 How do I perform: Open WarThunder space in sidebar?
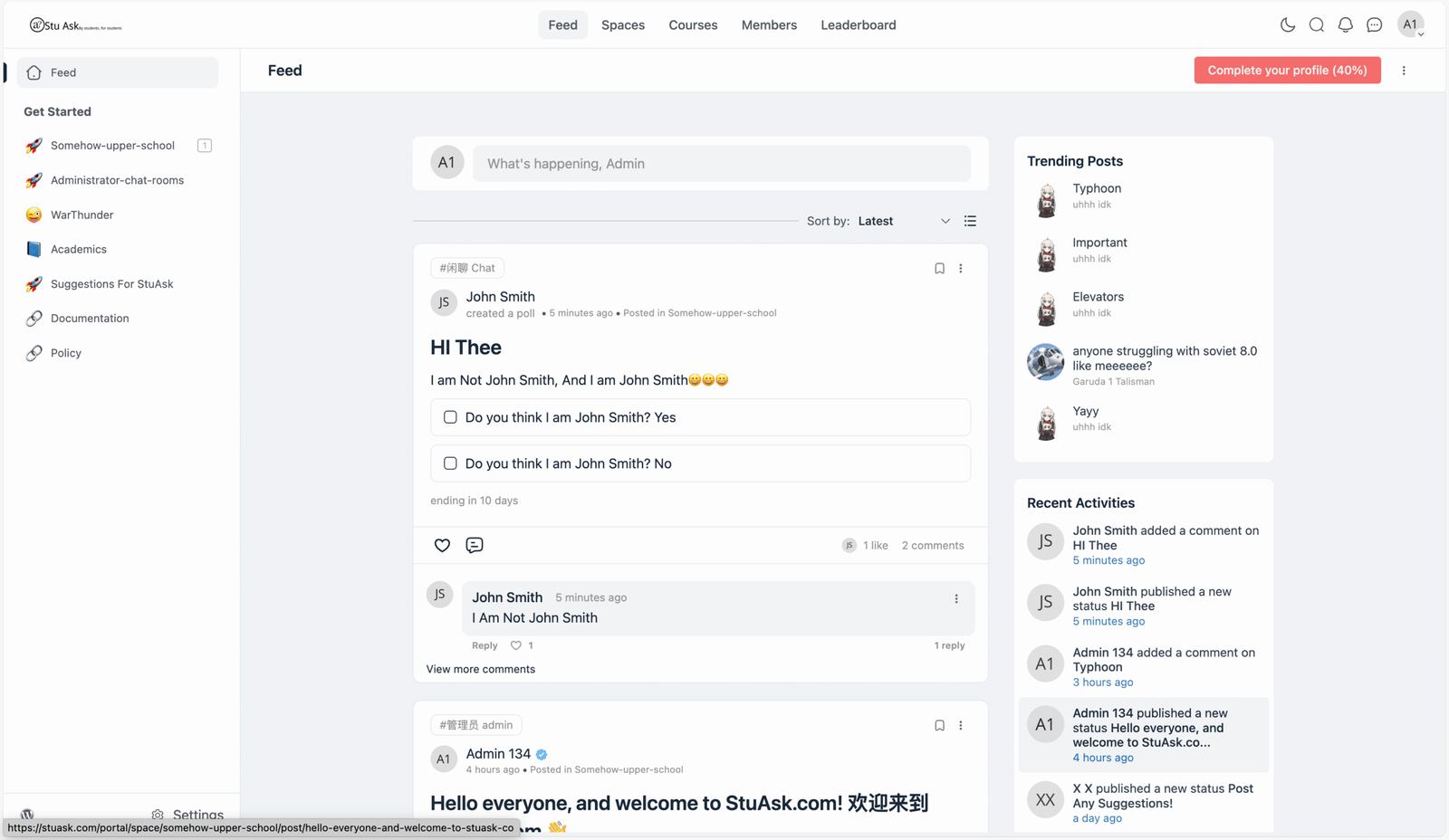[x=82, y=215]
